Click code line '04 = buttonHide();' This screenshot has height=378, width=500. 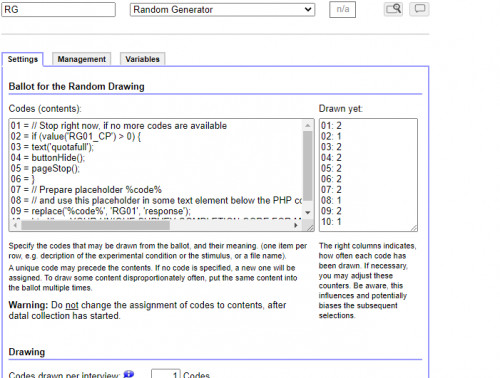[x=48, y=158]
